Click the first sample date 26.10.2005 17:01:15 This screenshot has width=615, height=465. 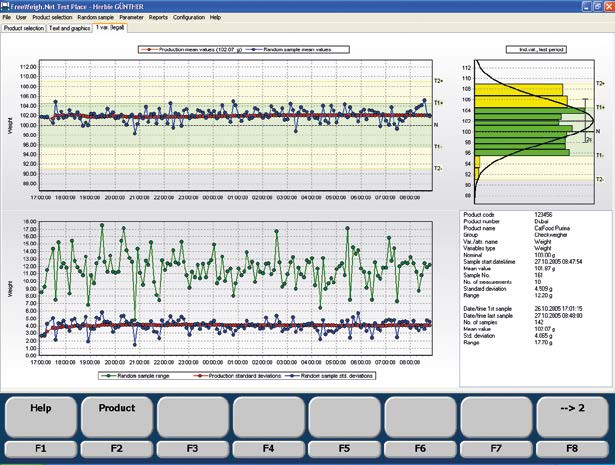point(558,309)
